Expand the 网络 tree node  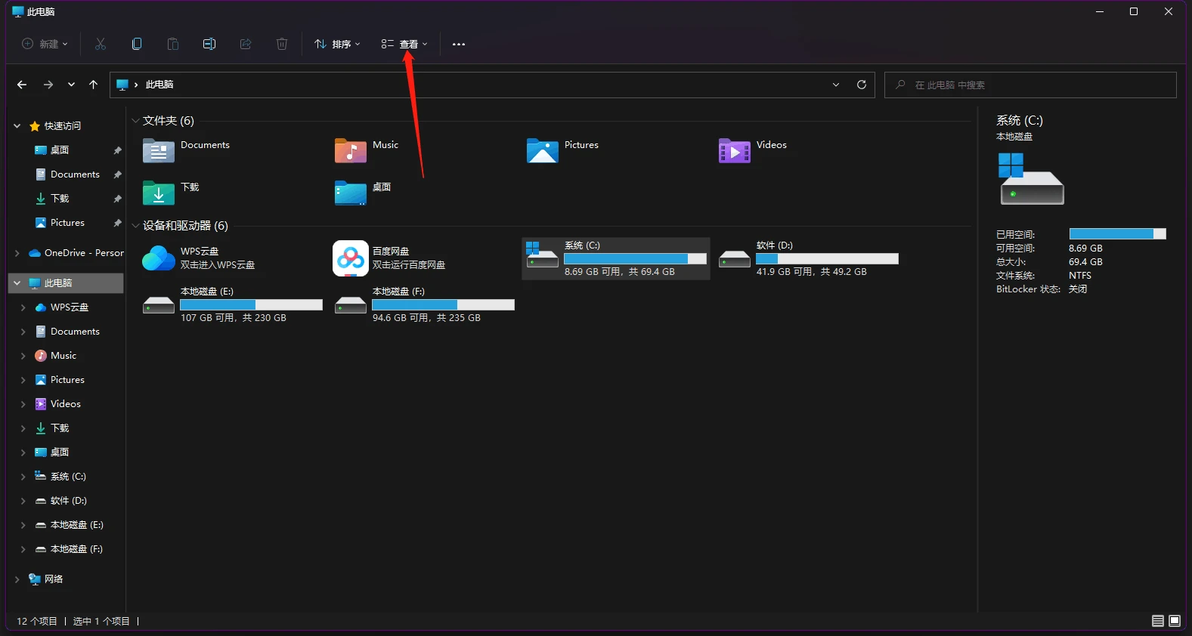pyautogui.click(x=17, y=579)
